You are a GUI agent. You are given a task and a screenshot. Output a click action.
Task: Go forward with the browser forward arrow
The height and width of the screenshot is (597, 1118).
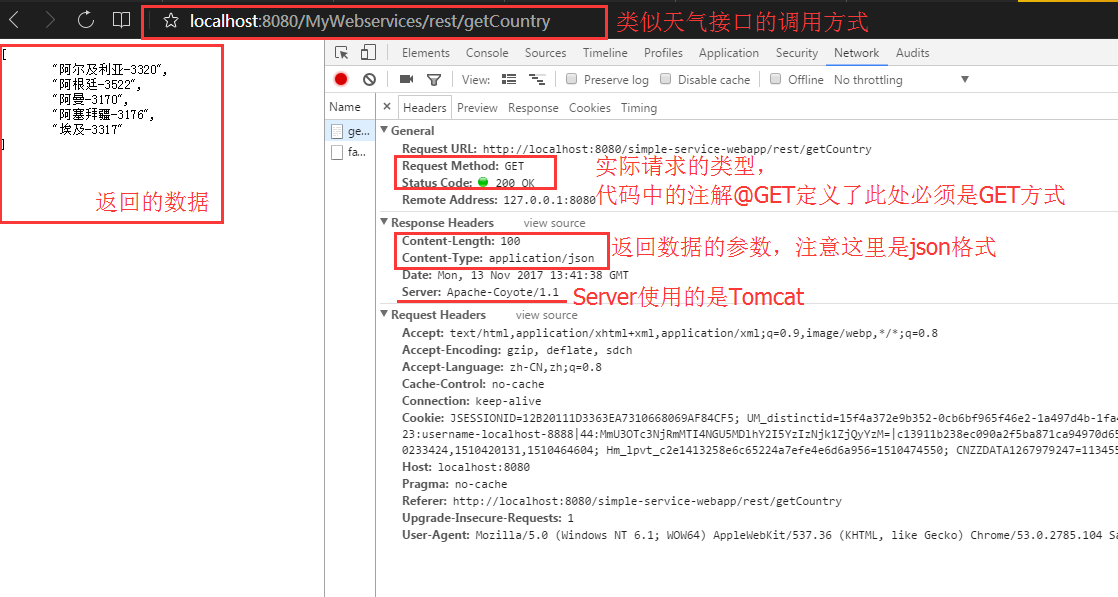coord(50,21)
